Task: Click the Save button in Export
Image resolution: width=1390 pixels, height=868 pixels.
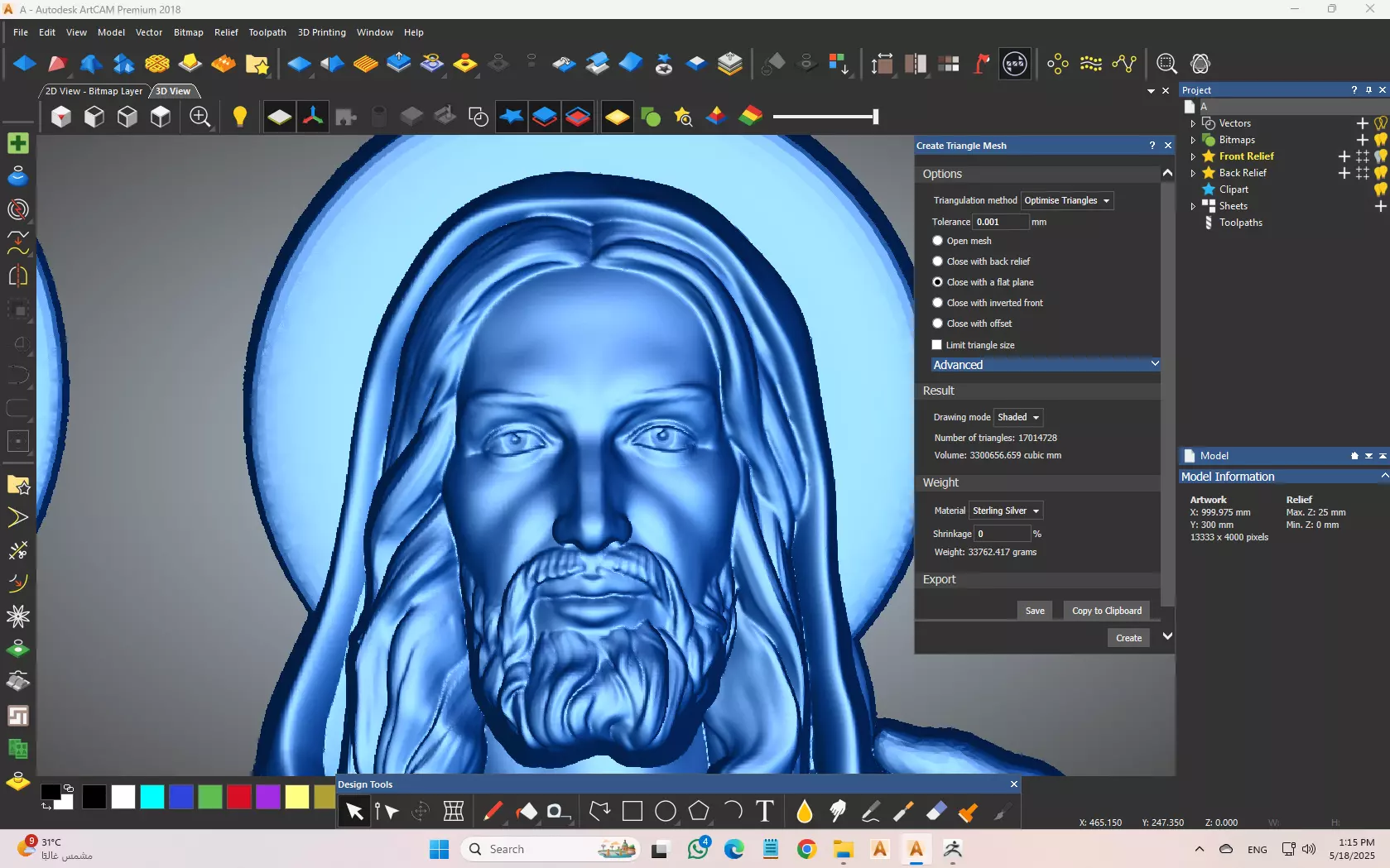Action: pyautogui.click(x=1035, y=611)
